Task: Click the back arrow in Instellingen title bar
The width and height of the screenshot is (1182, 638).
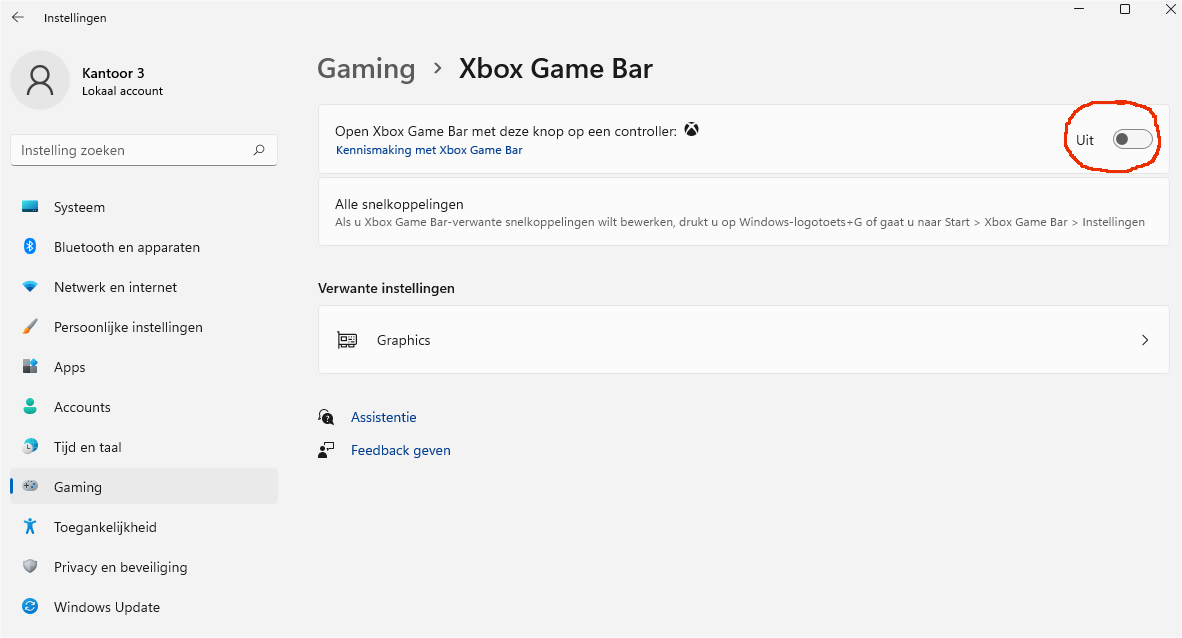Action: (x=18, y=17)
